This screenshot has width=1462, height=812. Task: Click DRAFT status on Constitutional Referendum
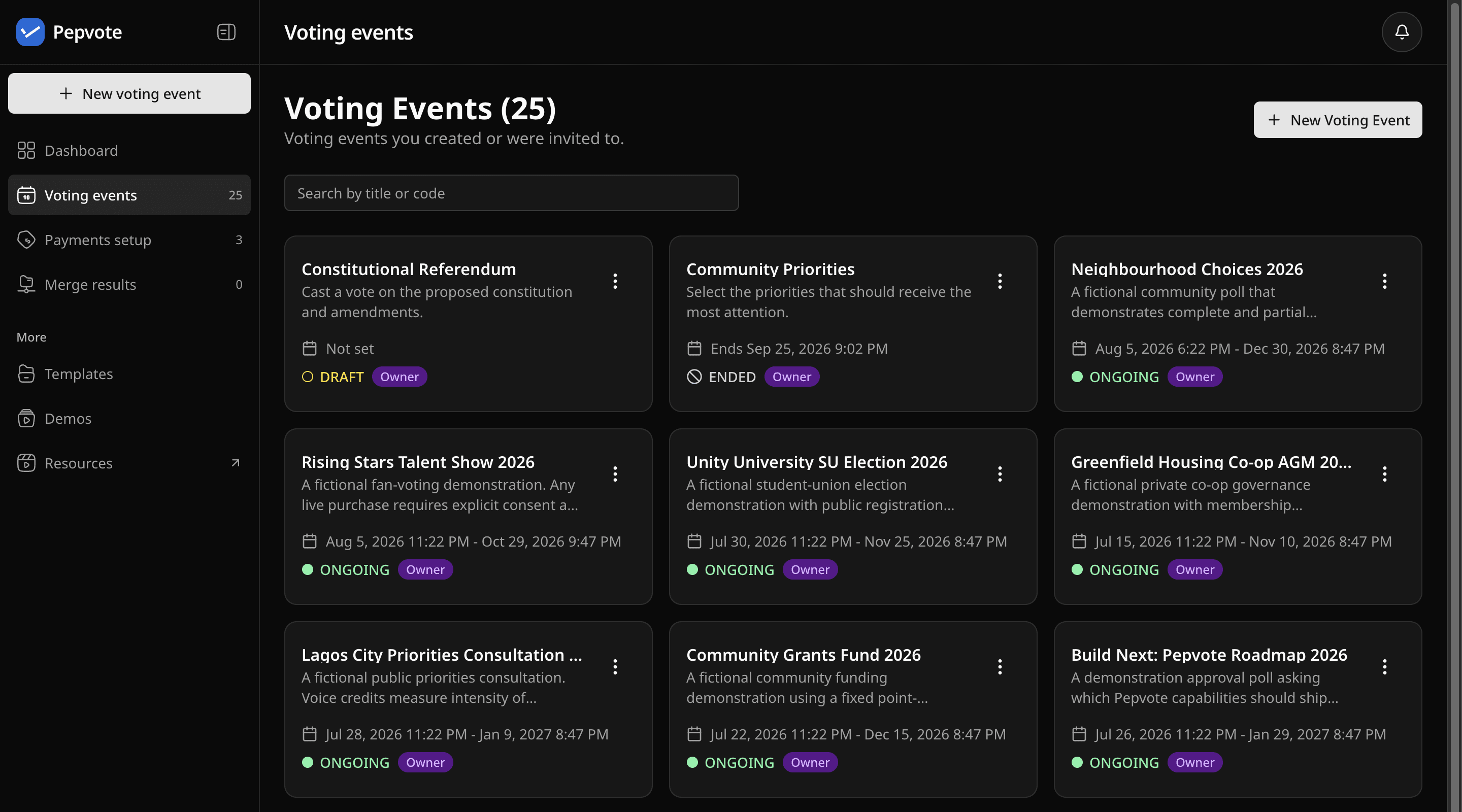coord(333,377)
